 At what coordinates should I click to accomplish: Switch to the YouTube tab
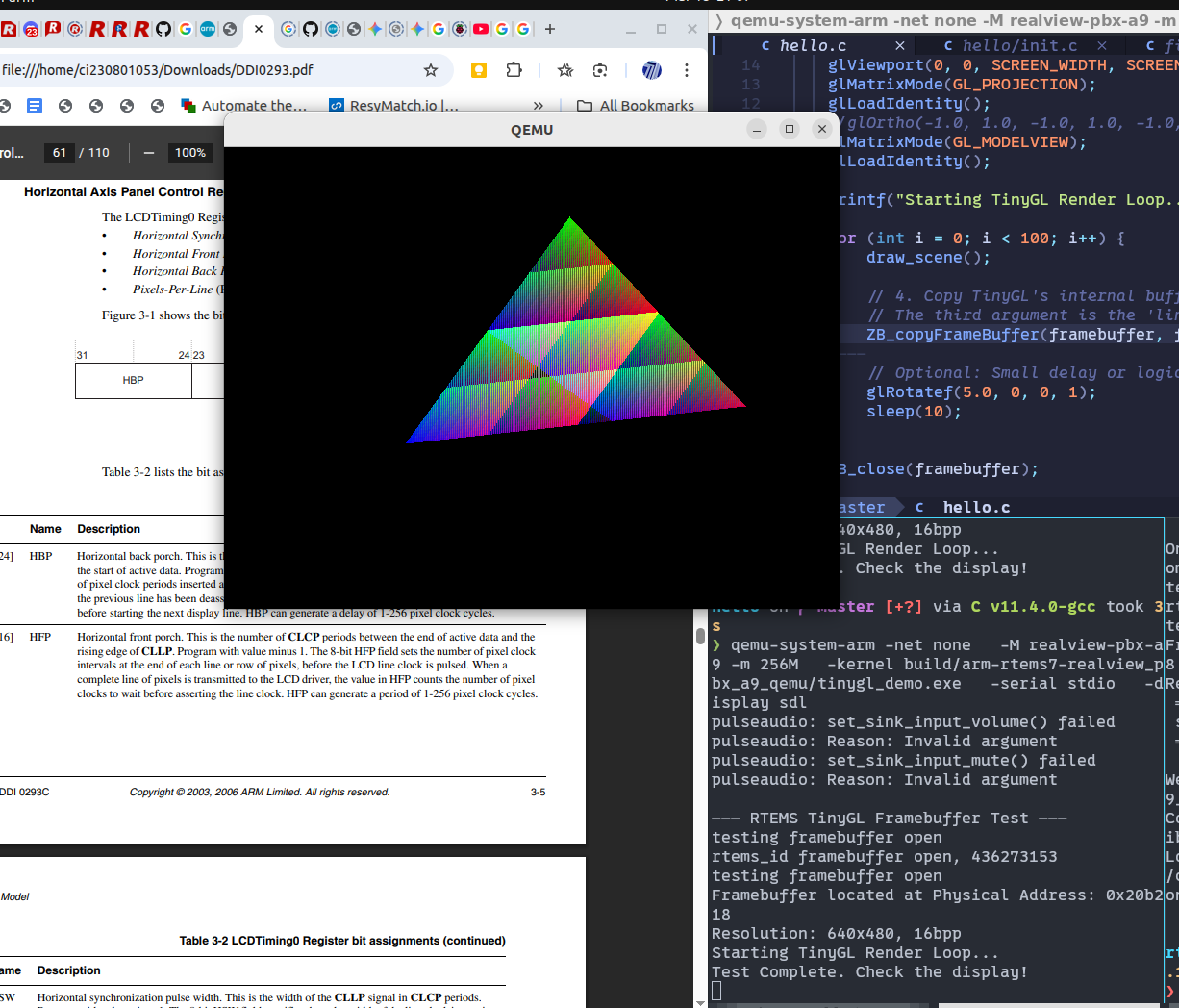pyautogui.click(x=481, y=29)
